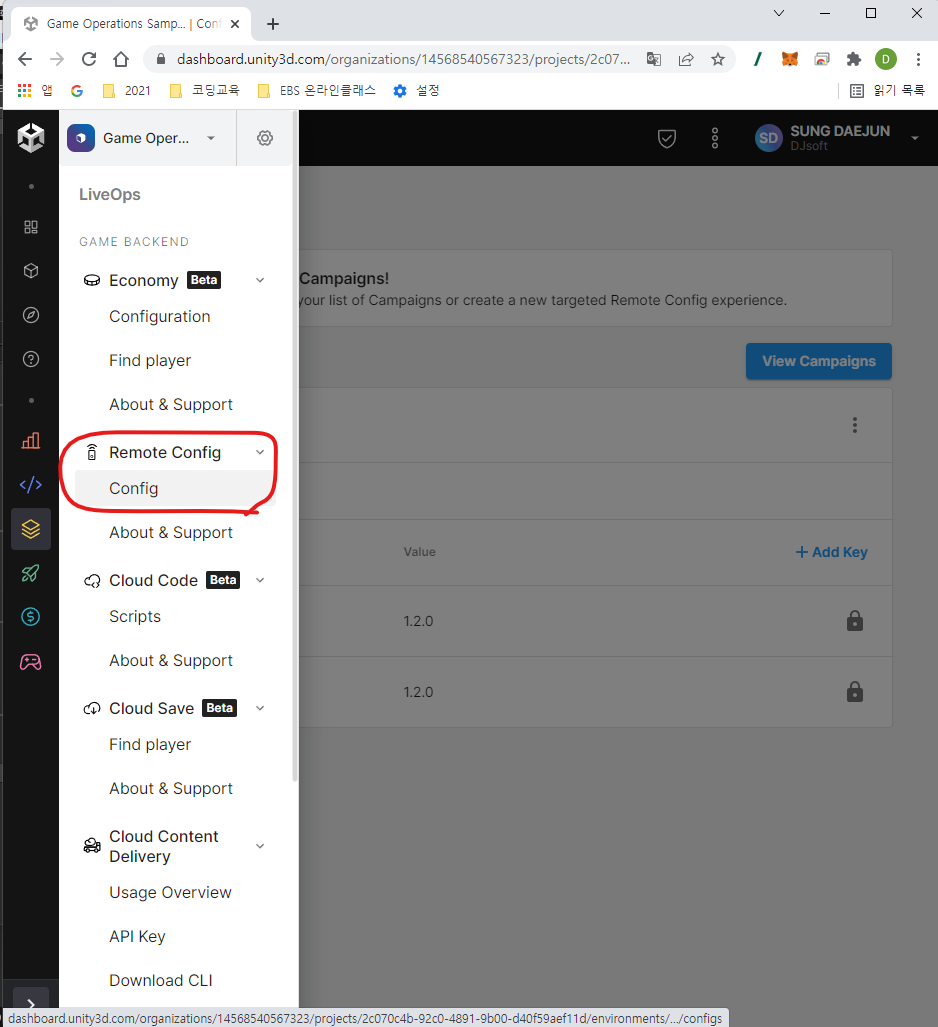Click the lock icon in second 1.2.0 row

[855, 692]
